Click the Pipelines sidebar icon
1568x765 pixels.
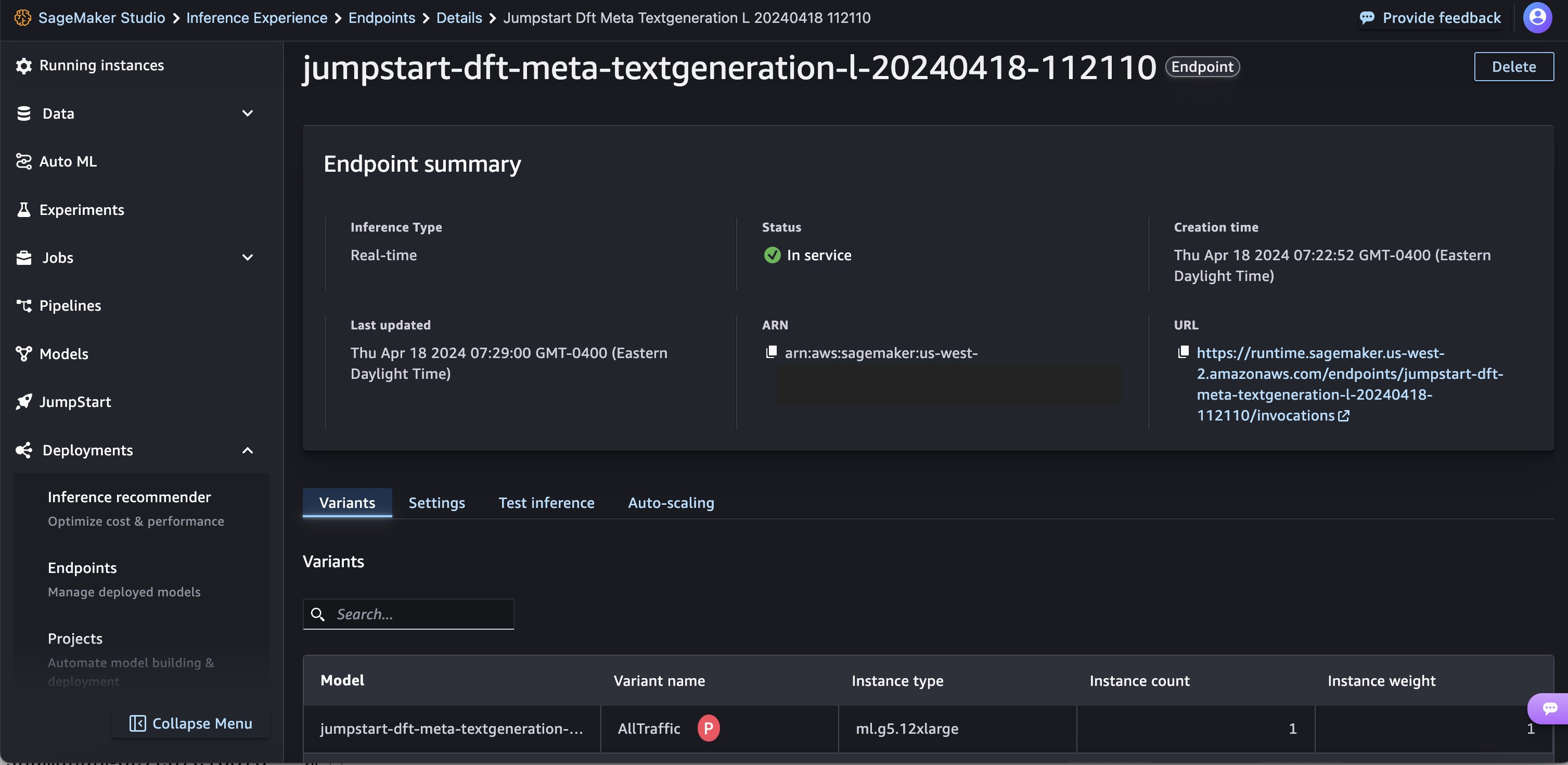pyautogui.click(x=23, y=306)
